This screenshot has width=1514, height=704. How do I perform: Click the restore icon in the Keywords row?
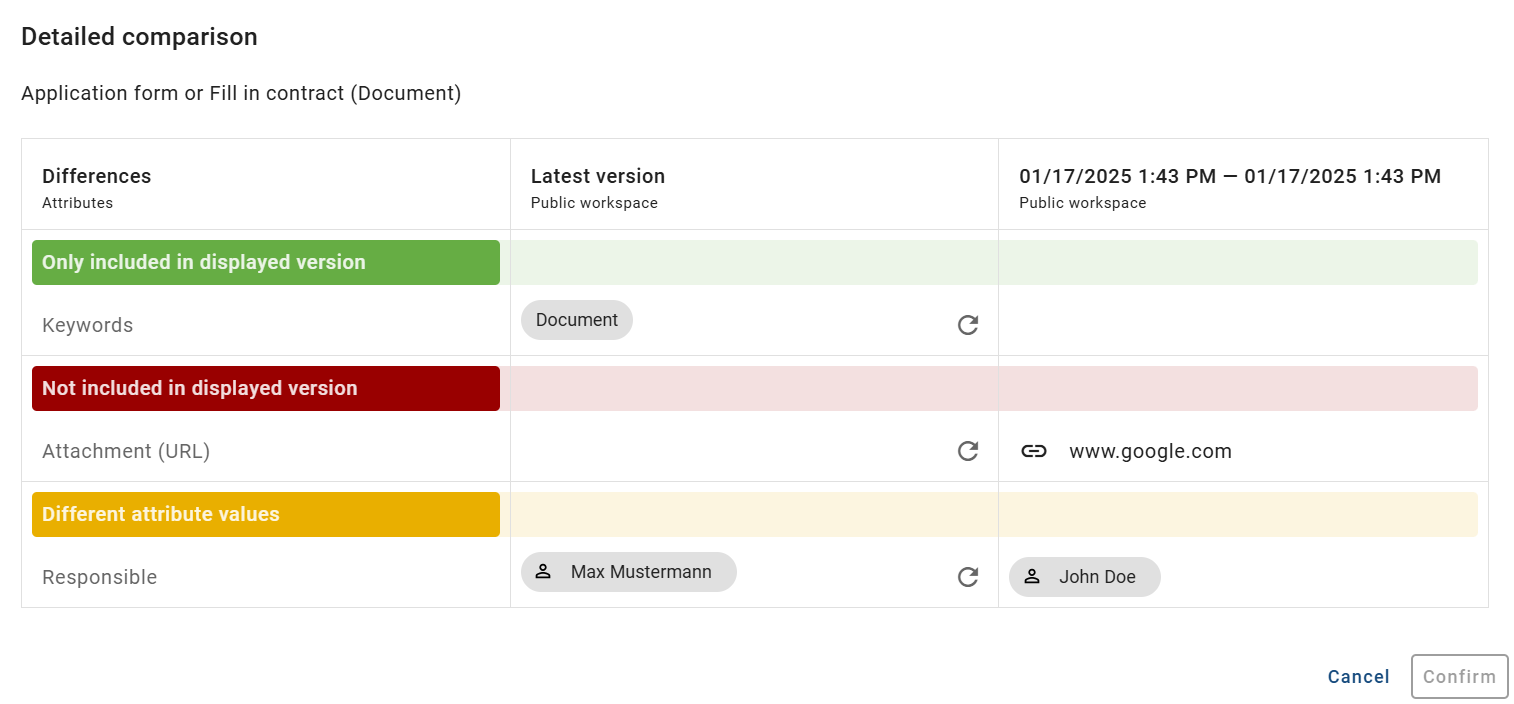[x=967, y=325]
